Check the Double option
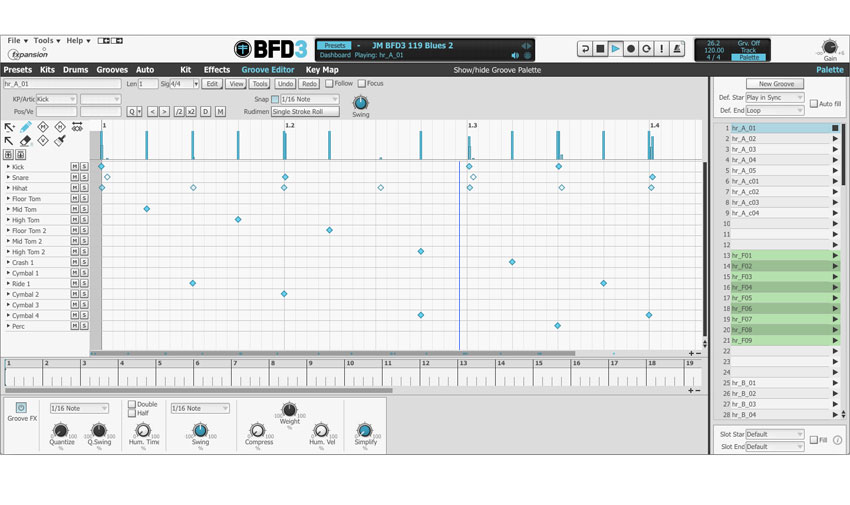Image resolution: width=850 pixels, height=505 pixels. tap(132, 404)
